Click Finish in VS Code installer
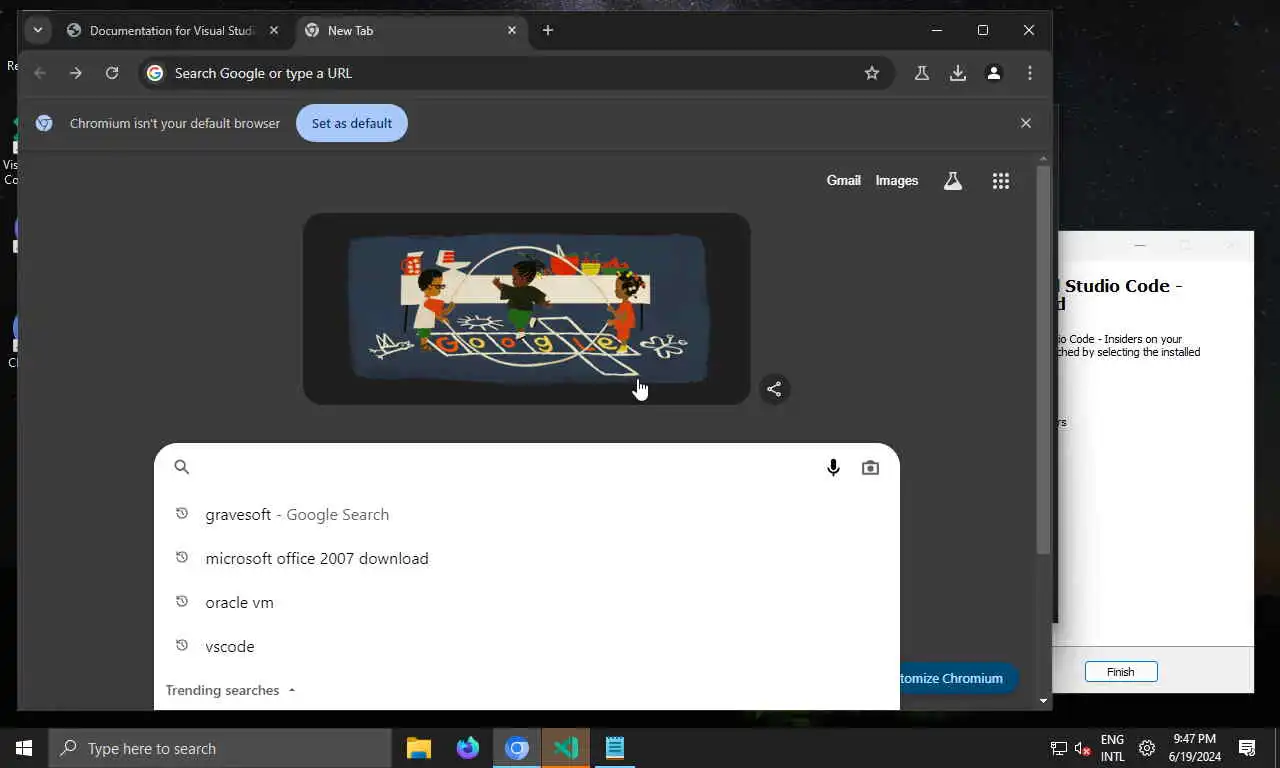 tap(1121, 672)
